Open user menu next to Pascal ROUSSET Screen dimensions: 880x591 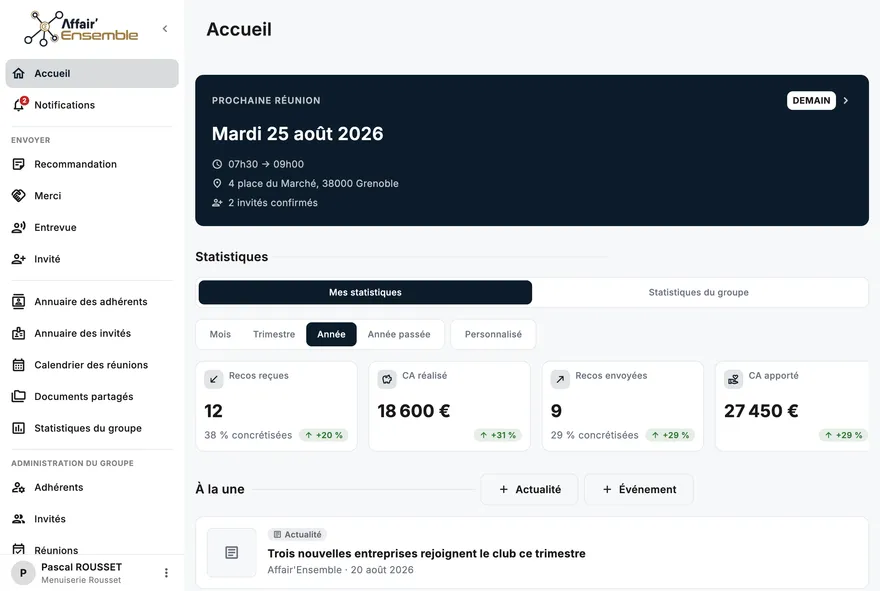pos(166,572)
